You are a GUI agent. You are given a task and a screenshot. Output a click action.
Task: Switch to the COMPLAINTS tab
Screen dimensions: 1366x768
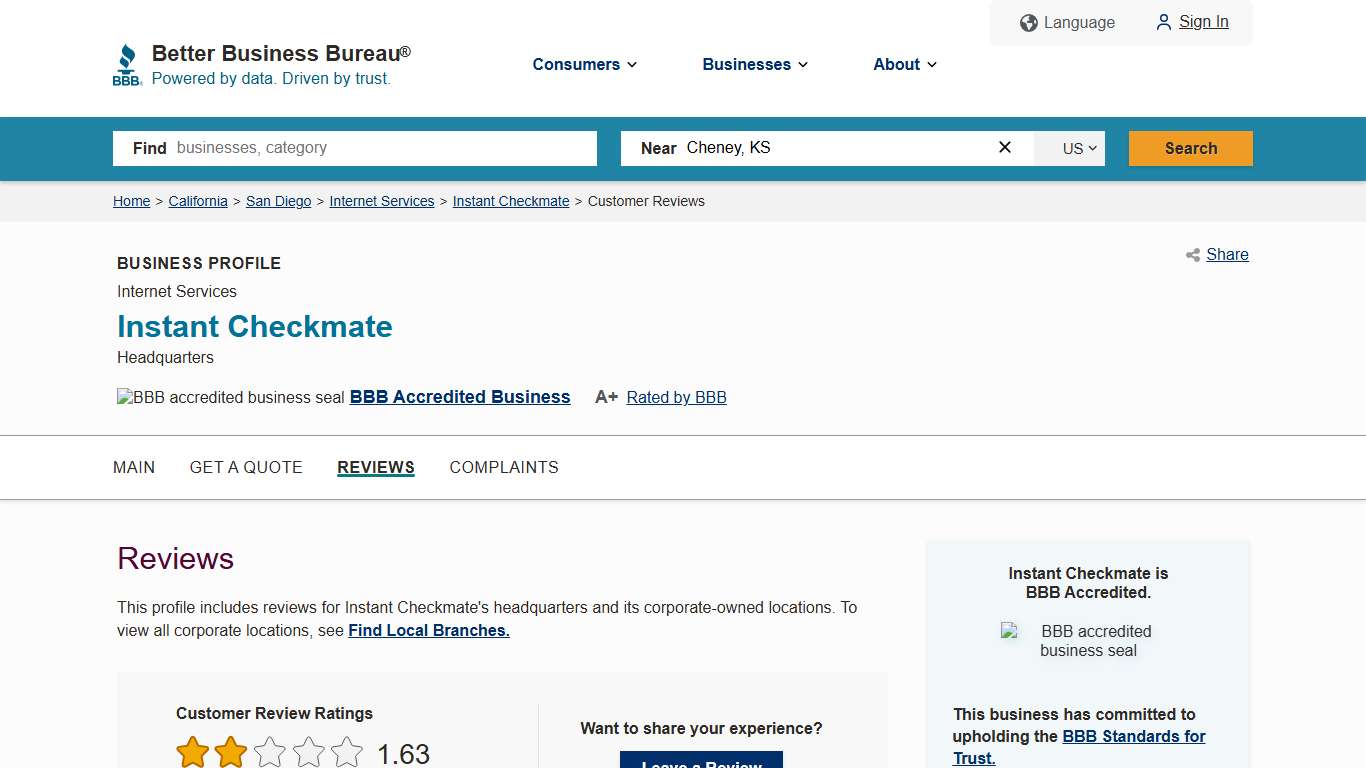click(504, 467)
